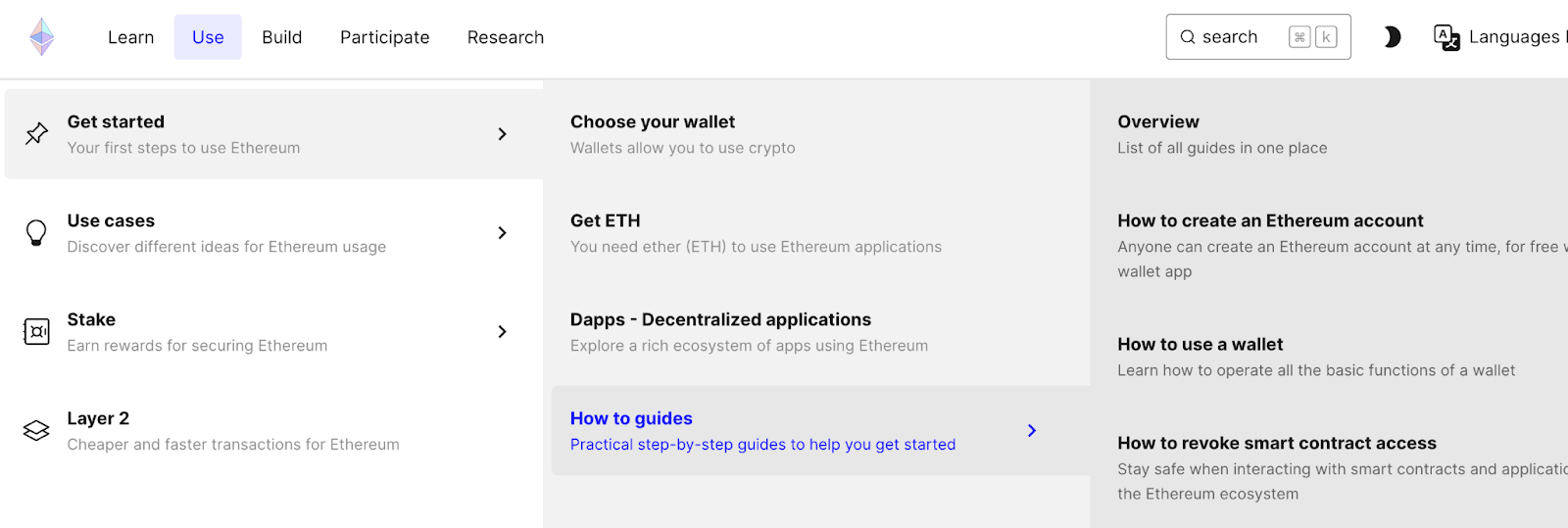Viewport: 1568px width, 528px height.
Task: Select the Participate menu item
Action: [x=384, y=37]
